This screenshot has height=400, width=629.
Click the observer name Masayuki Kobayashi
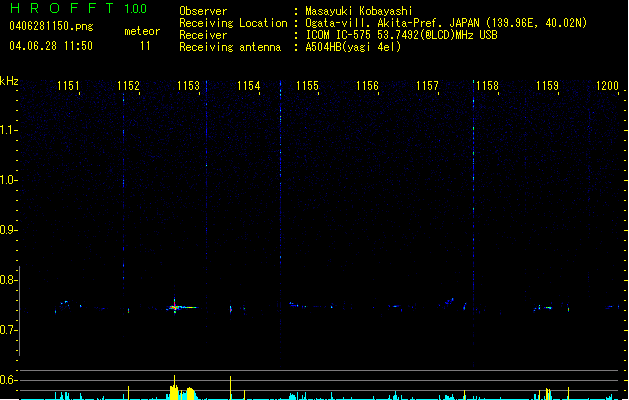click(x=359, y=11)
